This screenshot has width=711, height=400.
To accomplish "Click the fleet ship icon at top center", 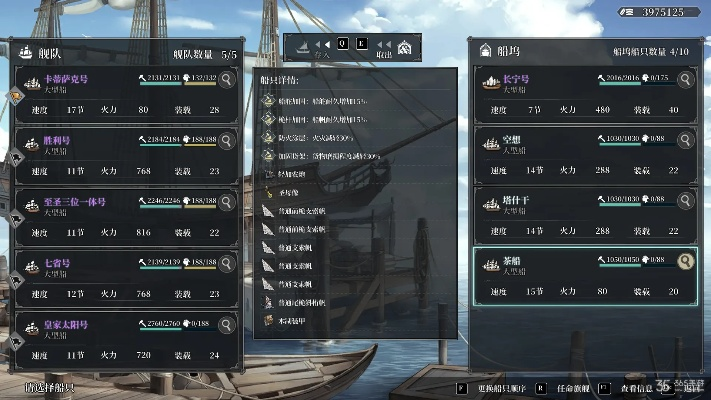I will coord(298,46).
